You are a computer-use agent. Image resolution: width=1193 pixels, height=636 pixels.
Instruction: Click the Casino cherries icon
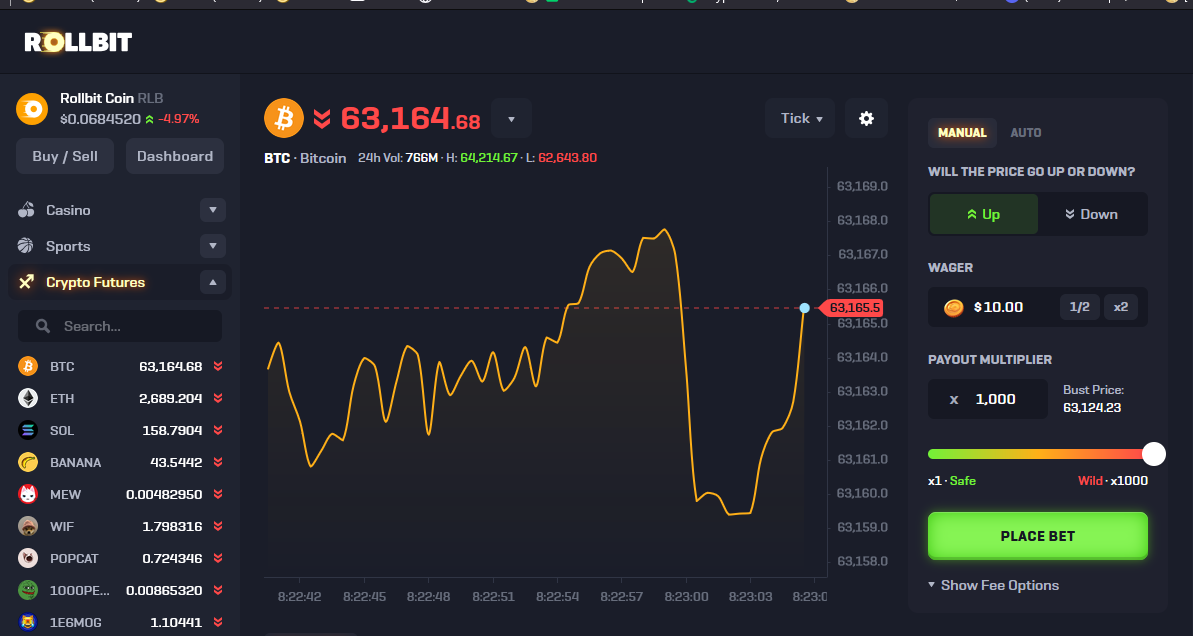pyautogui.click(x=27, y=209)
